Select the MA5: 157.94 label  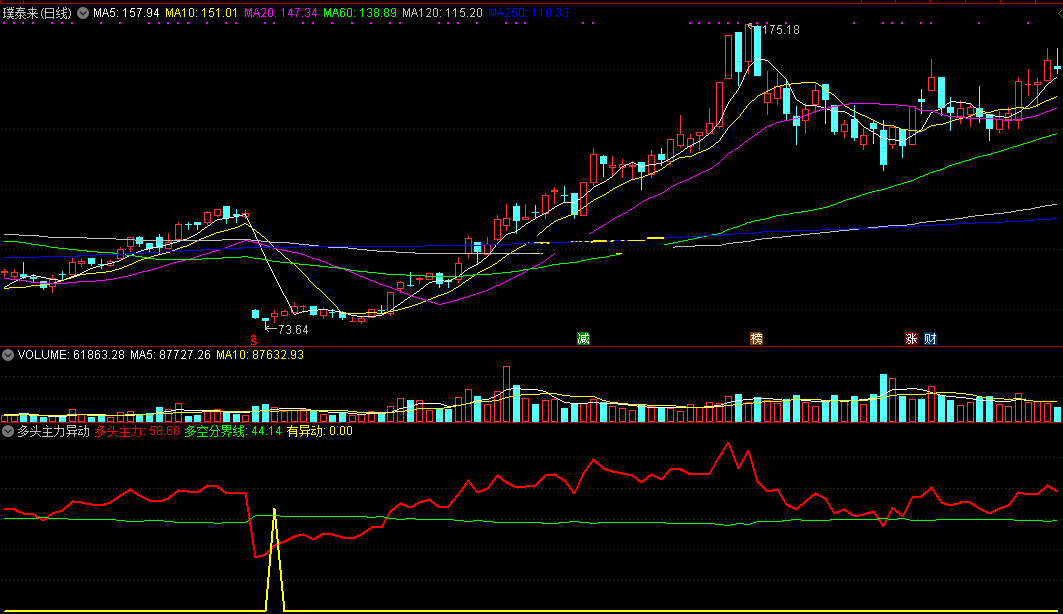click(126, 13)
